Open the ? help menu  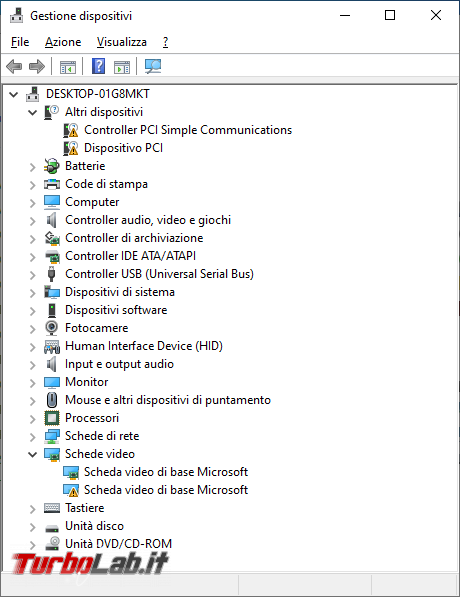pyautogui.click(x=165, y=42)
